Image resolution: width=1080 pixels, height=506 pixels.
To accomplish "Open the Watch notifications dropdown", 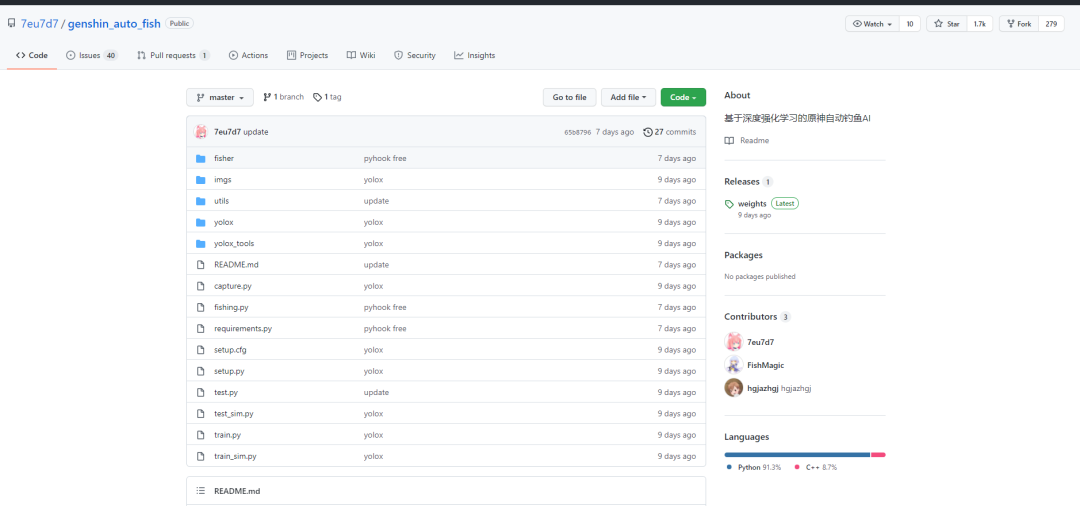I will (873, 24).
